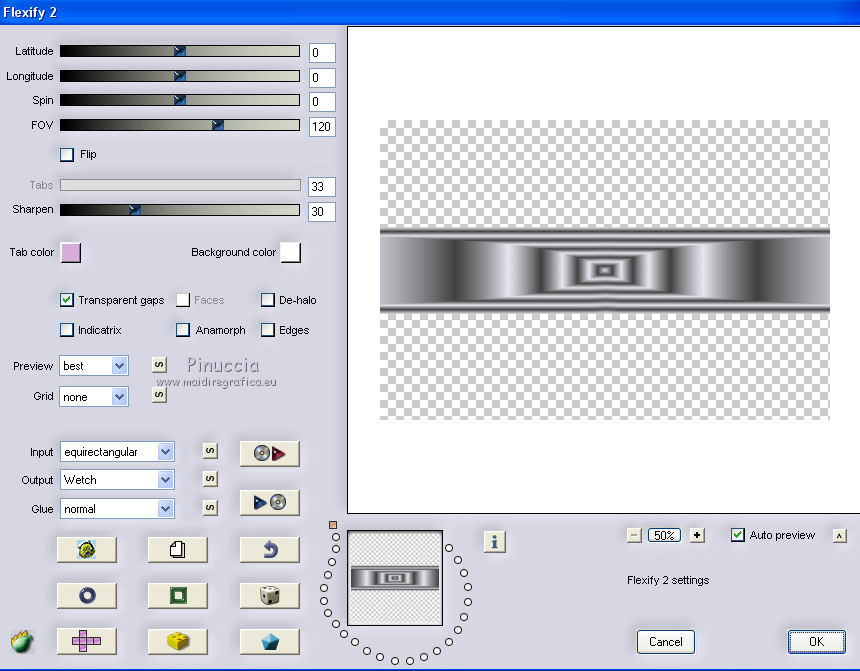Click the S button next to Preview dropdown

click(159, 364)
